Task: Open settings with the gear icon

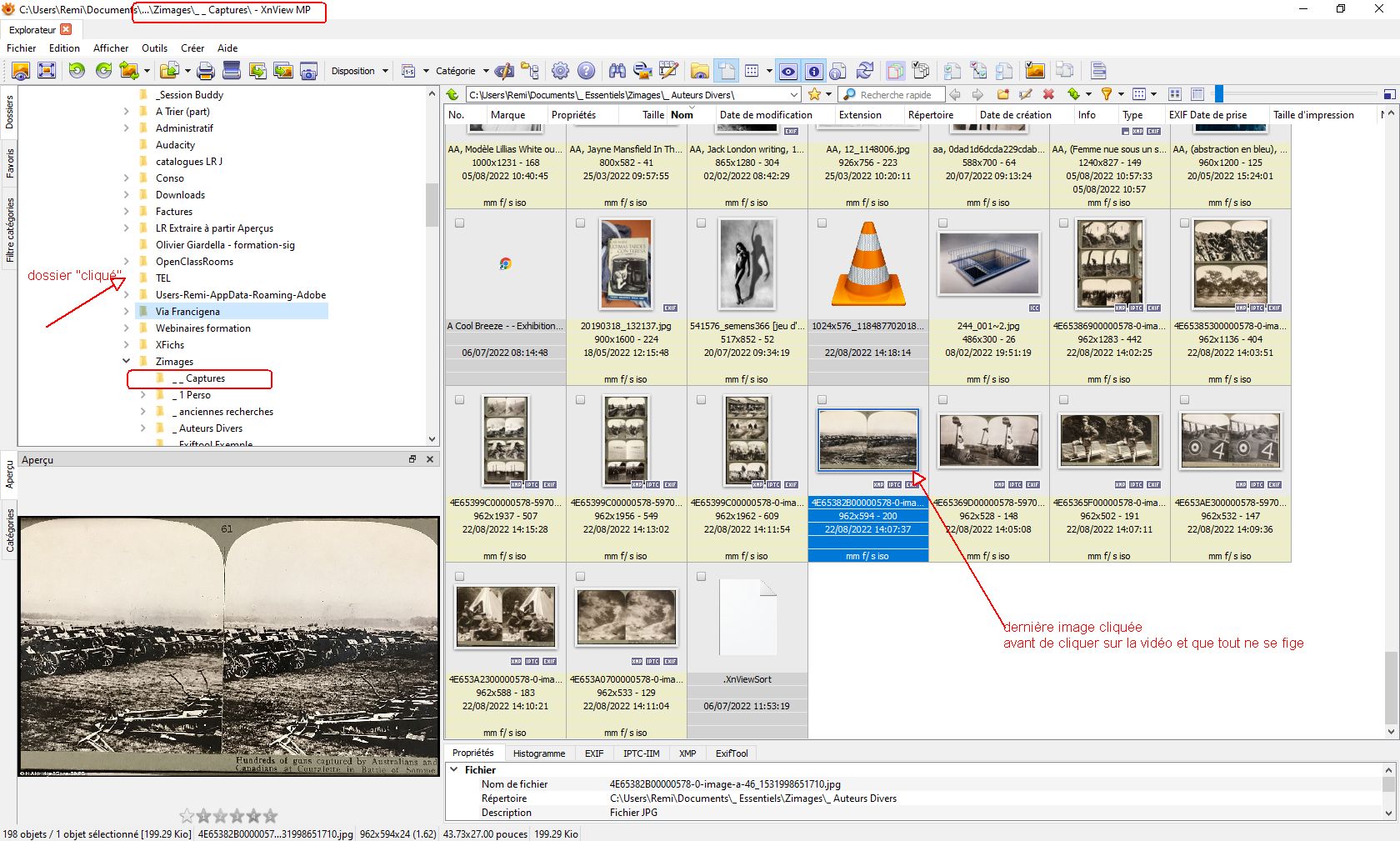Action: tap(561, 71)
